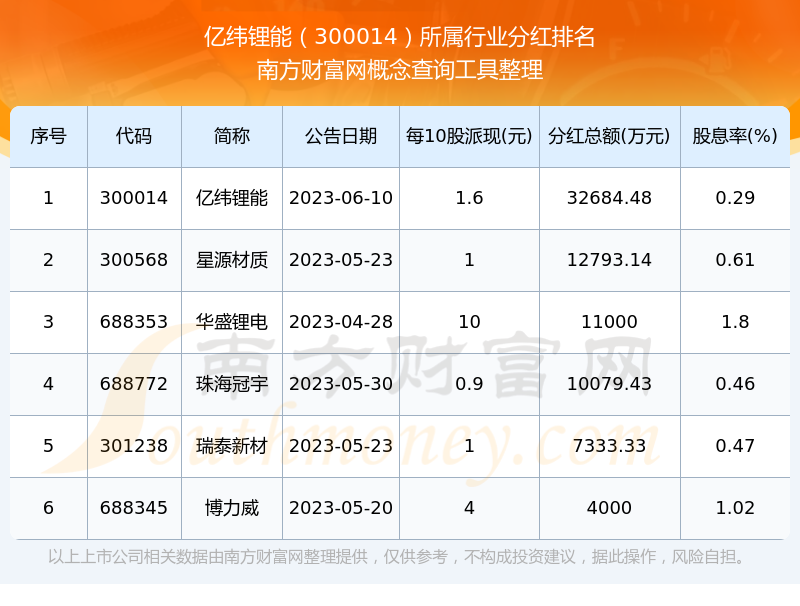Click the 博力威 name cell
Image resolution: width=800 pixels, height=606 pixels.
(232, 508)
